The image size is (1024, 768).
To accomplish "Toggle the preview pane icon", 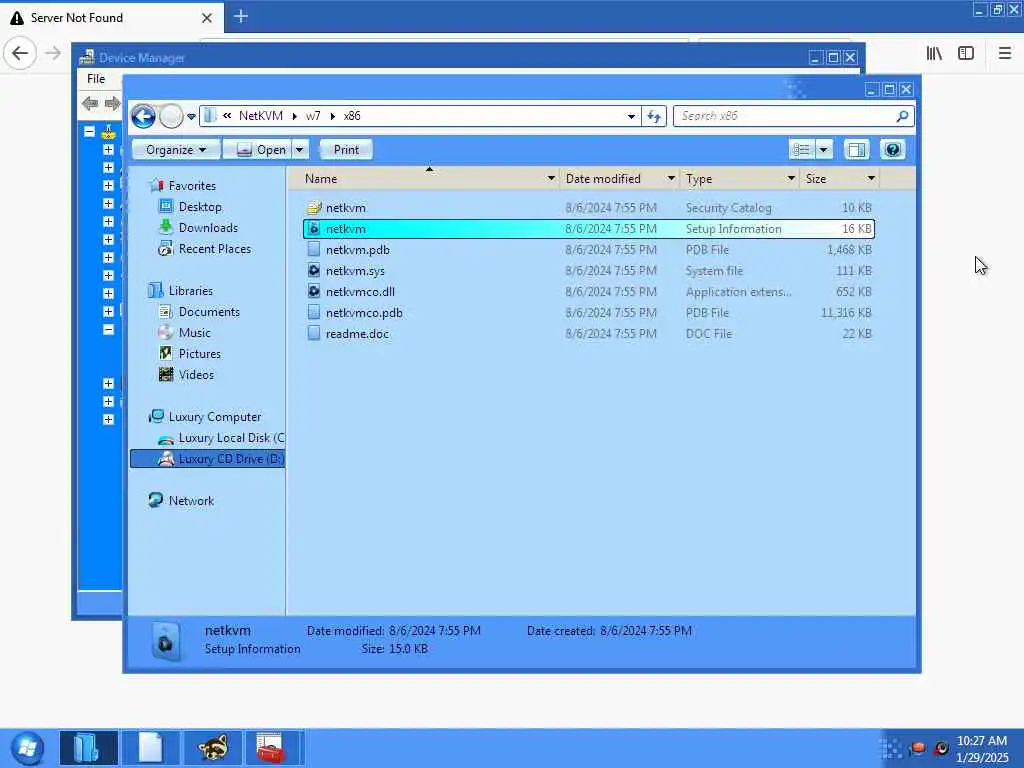I will 856,150.
